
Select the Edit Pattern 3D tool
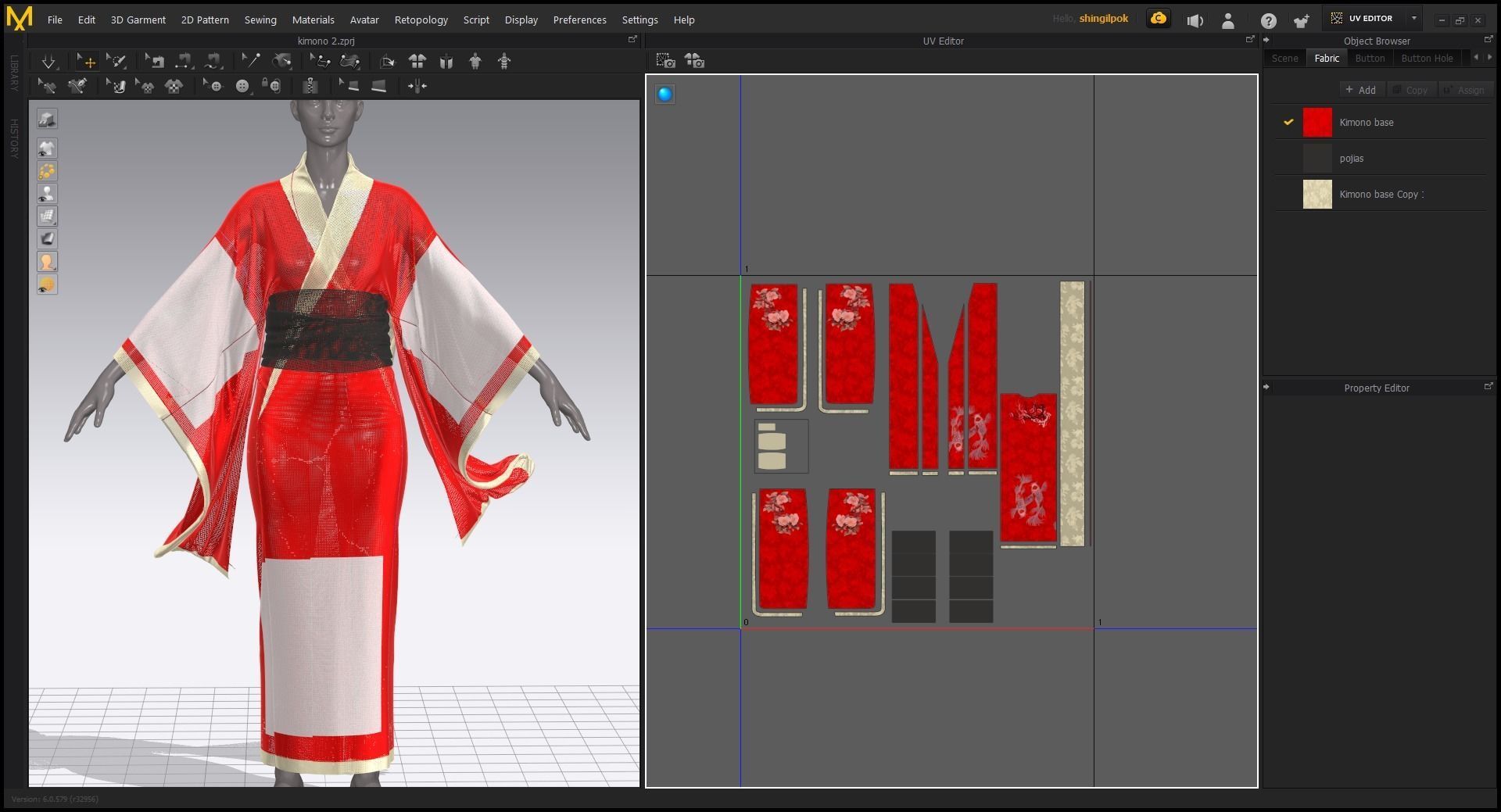[x=319, y=61]
